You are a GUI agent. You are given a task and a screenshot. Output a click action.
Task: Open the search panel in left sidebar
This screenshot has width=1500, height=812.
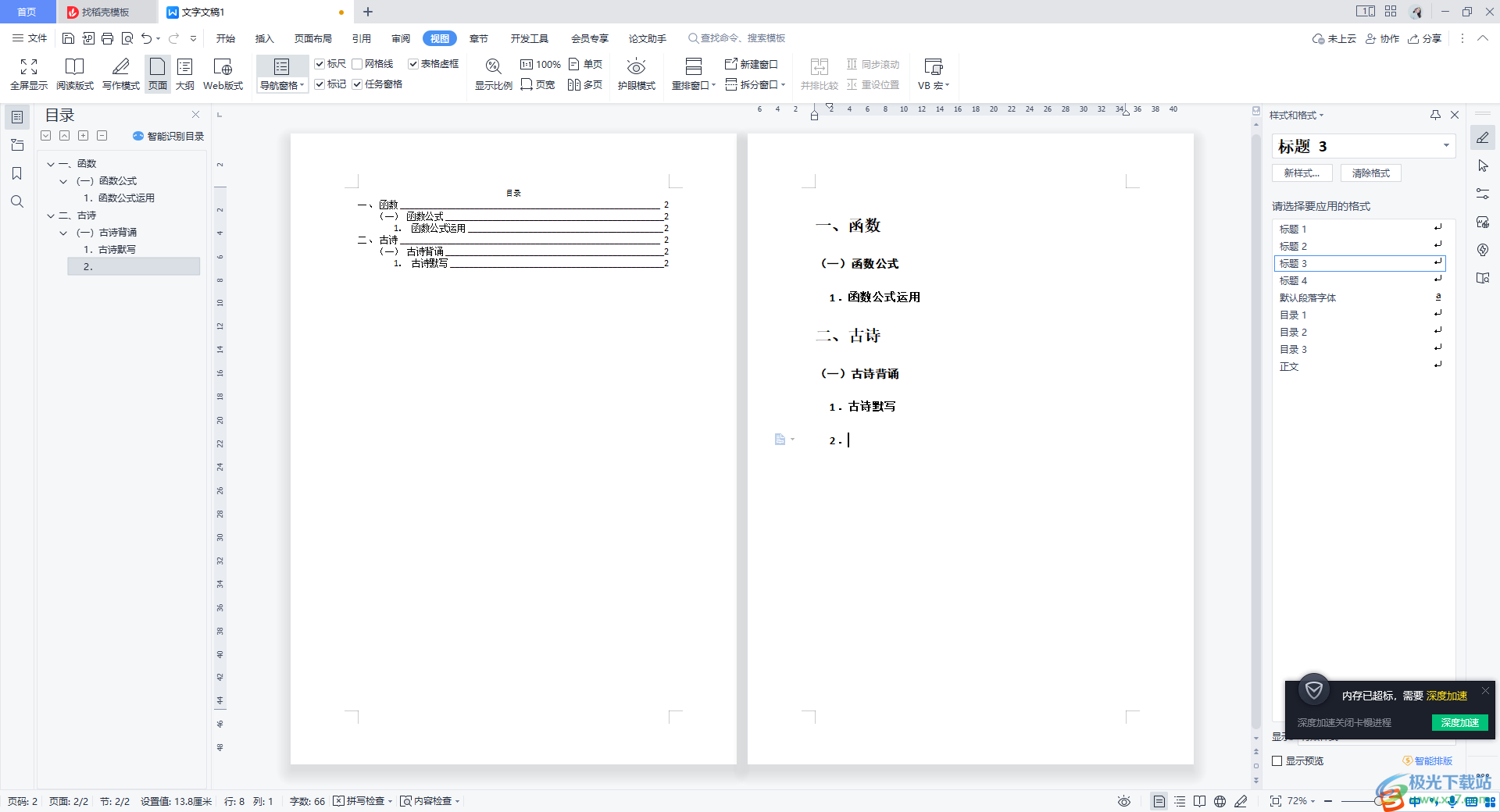tap(16, 201)
